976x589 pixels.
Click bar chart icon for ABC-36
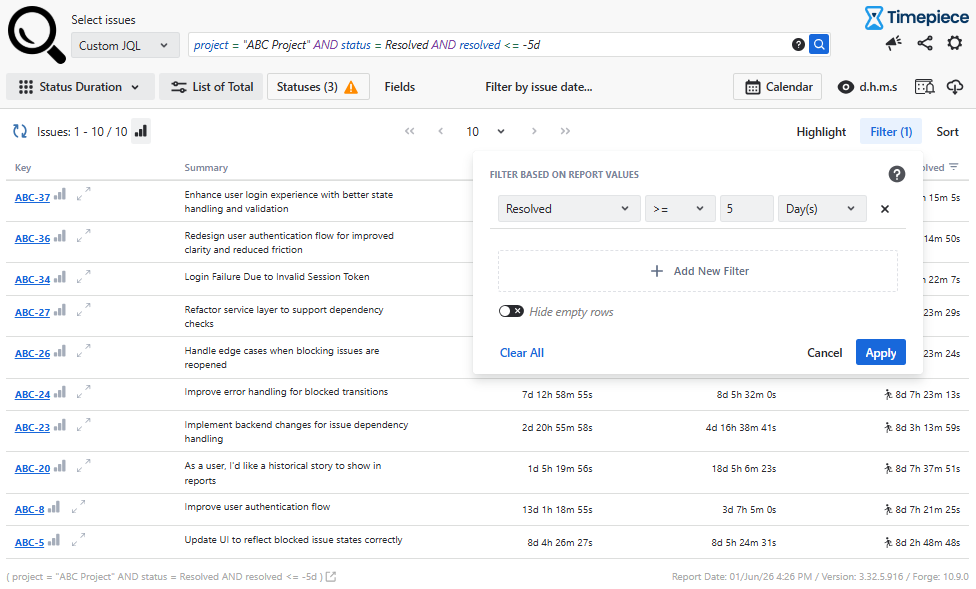point(60,236)
